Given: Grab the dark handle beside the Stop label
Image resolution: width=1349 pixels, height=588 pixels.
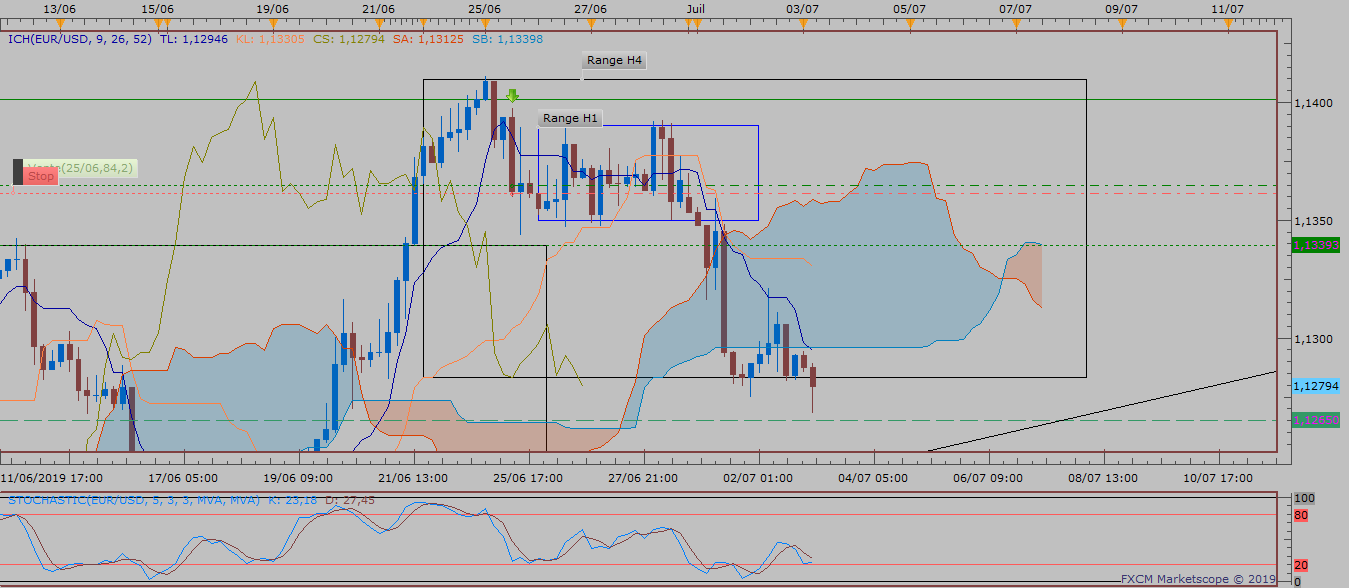Looking at the screenshot, I should click(18, 172).
